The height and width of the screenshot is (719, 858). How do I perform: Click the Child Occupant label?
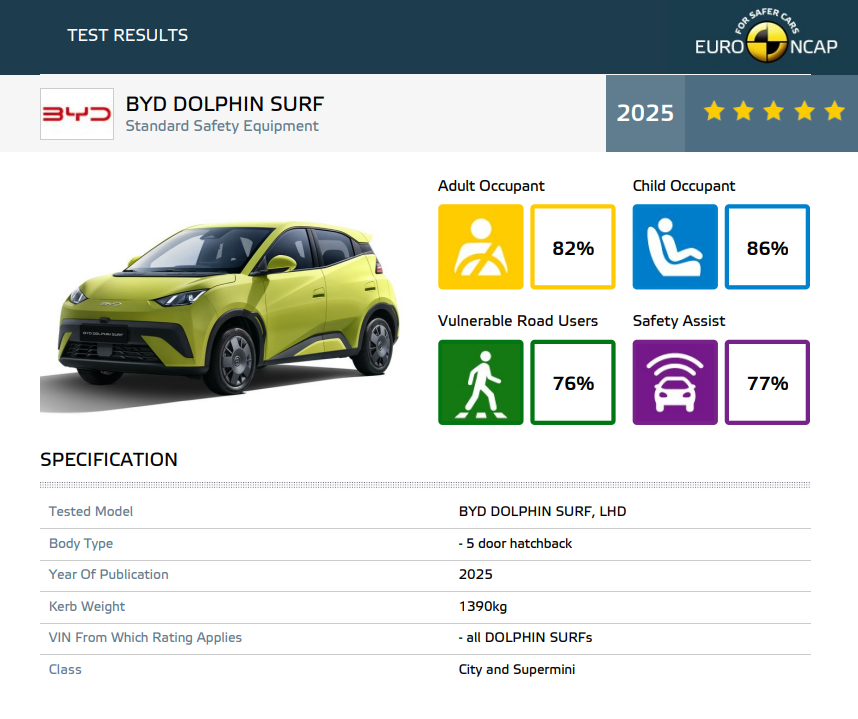click(683, 186)
